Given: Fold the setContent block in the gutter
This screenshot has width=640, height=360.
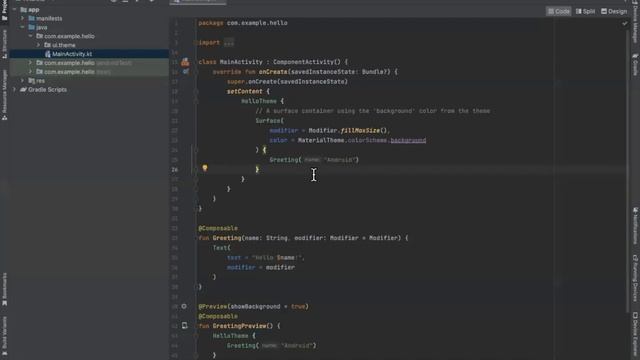Looking at the screenshot, I should pyautogui.click(x=196, y=91).
